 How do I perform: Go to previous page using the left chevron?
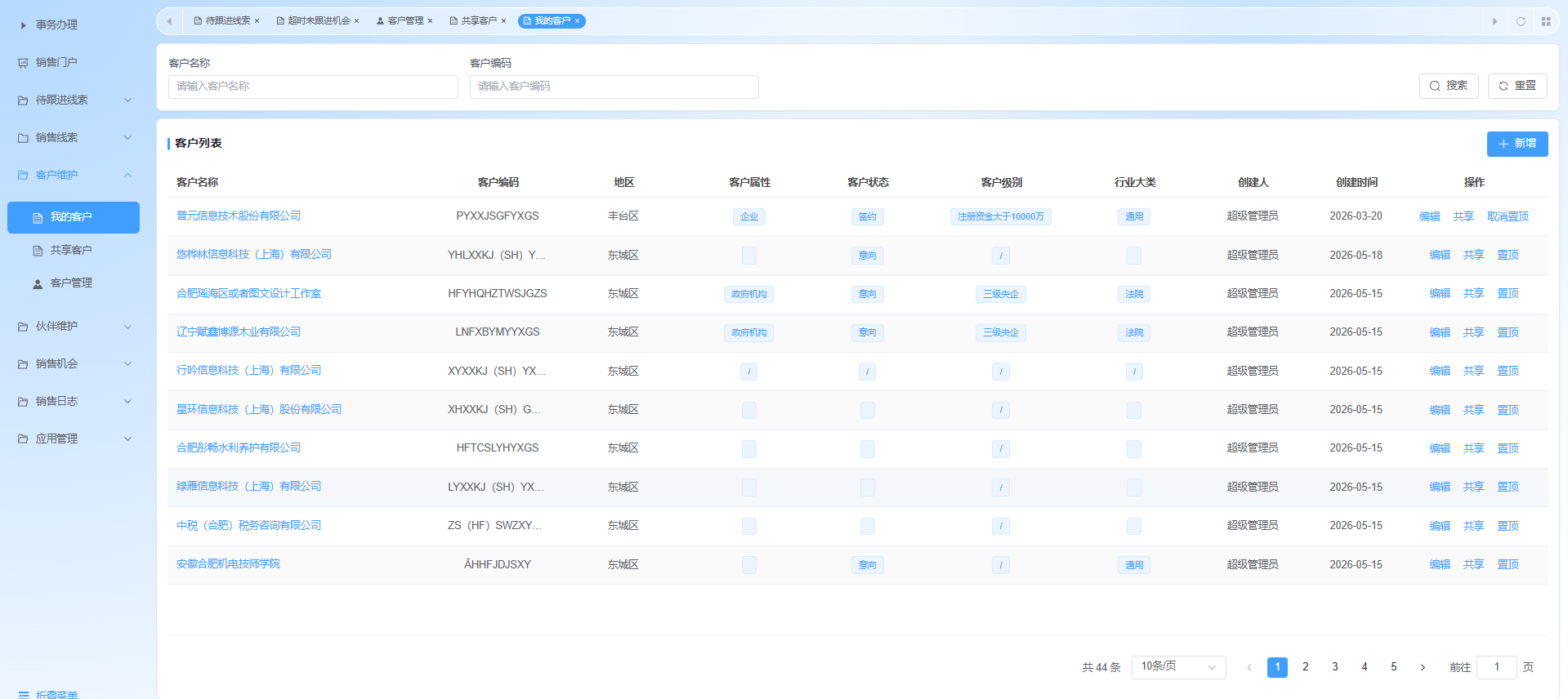[x=1249, y=667]
